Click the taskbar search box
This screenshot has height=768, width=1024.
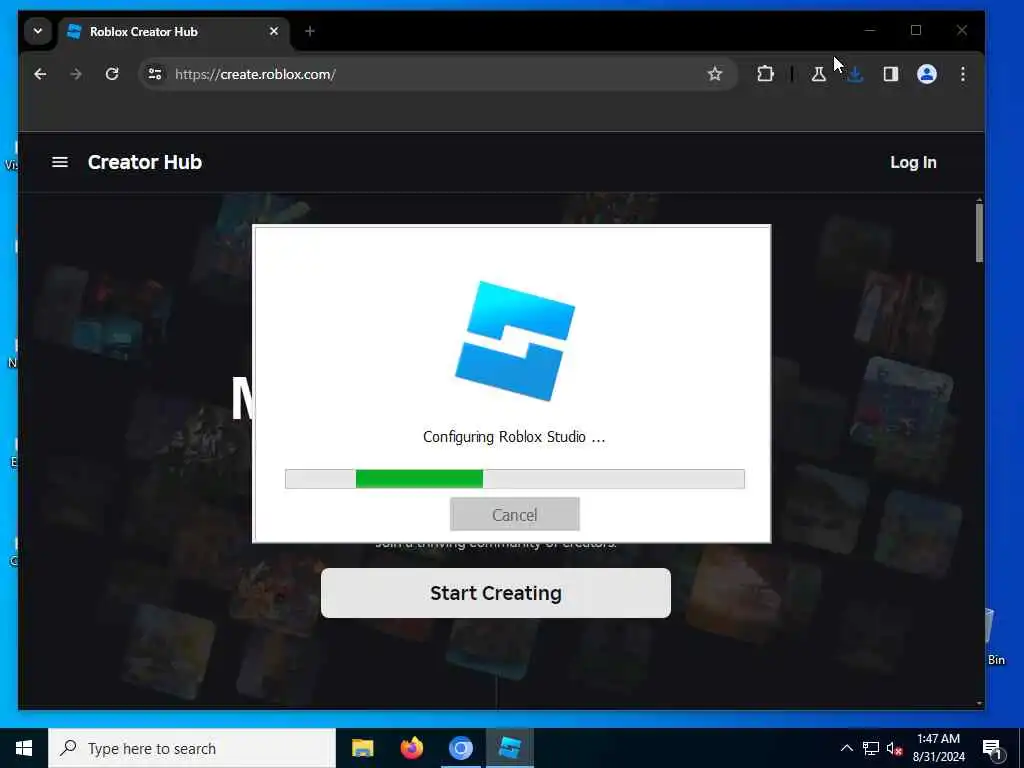(192, 748)
